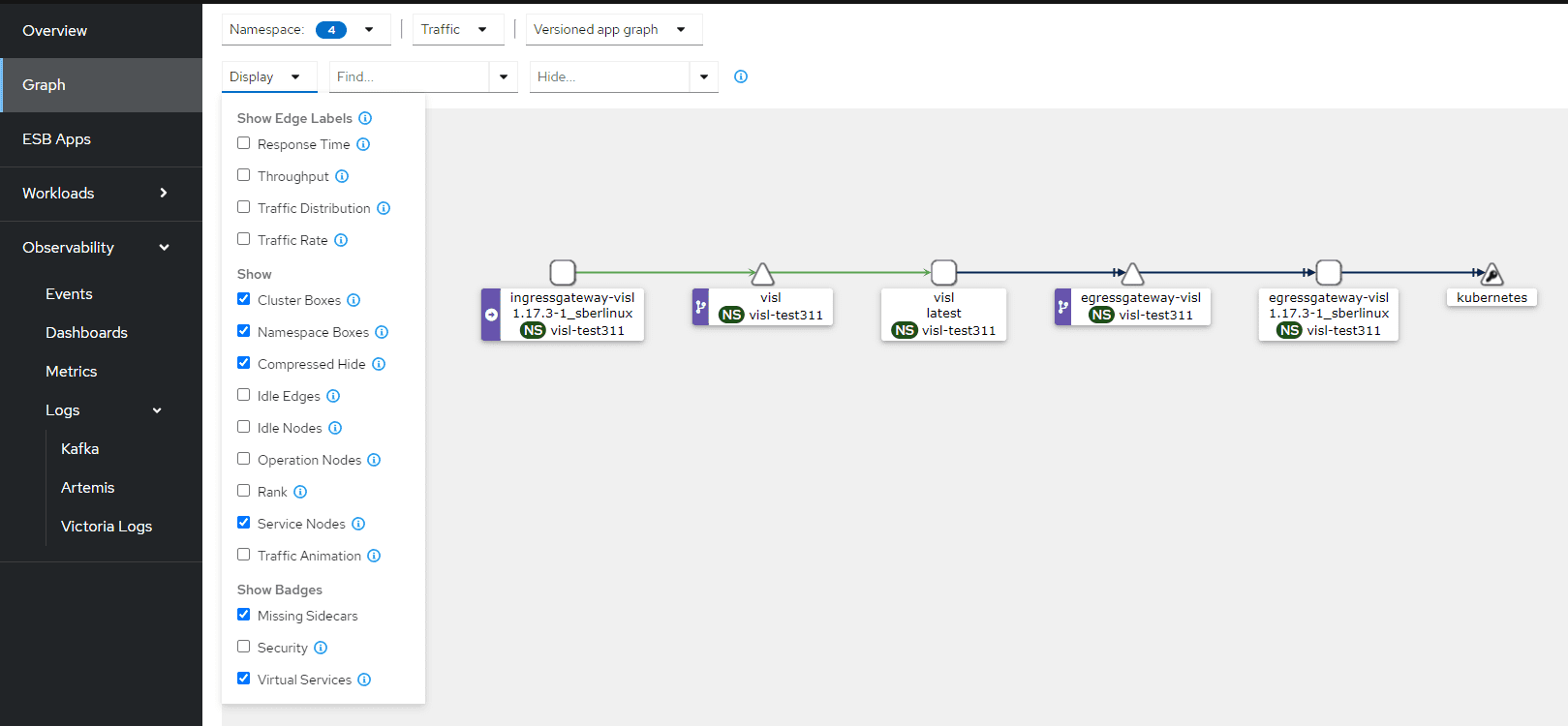
Task: Click the info icon next to Cluster Boxes
Action: point(354,300)
